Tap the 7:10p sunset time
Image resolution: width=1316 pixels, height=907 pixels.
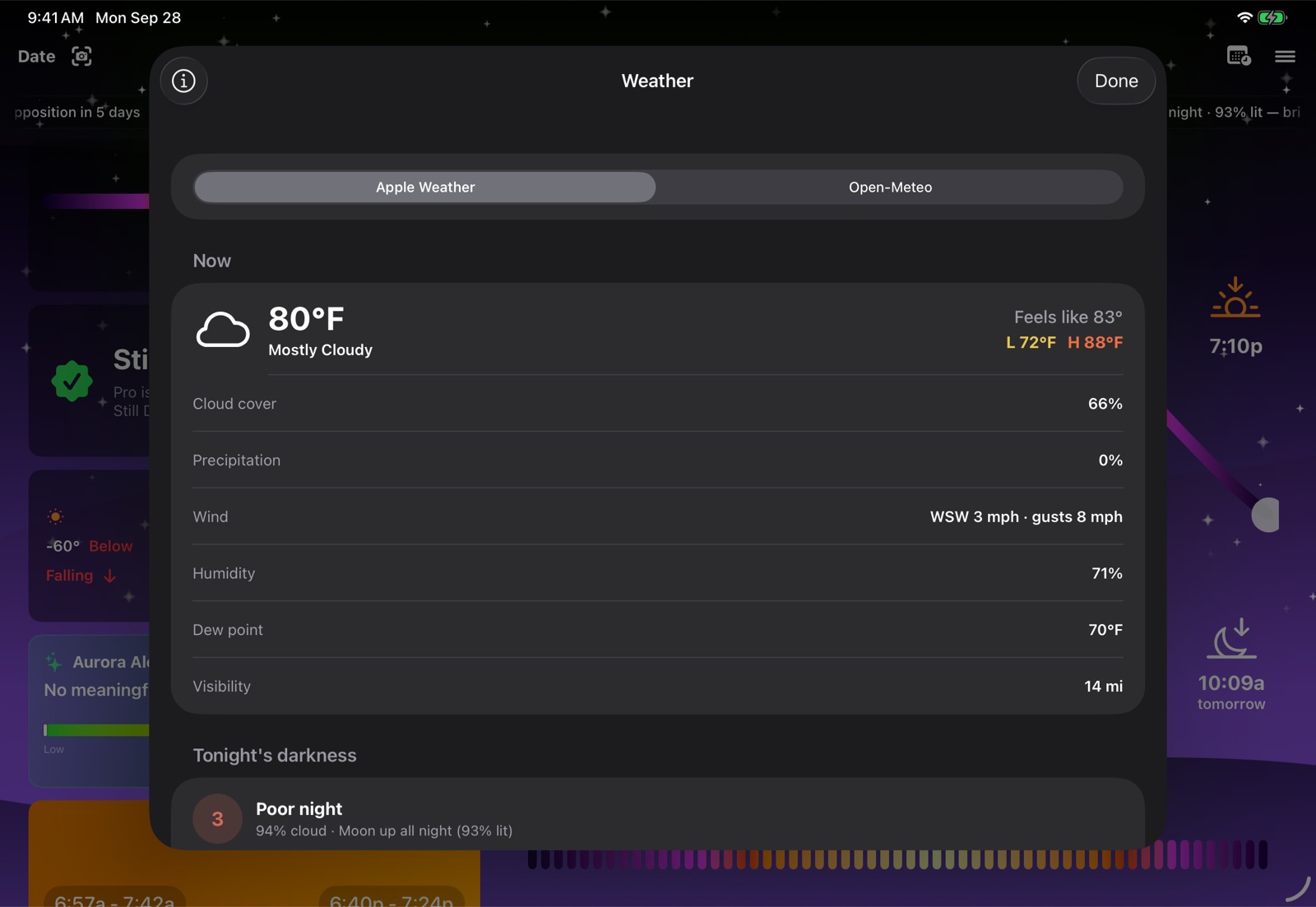(x=1235, y=346)
